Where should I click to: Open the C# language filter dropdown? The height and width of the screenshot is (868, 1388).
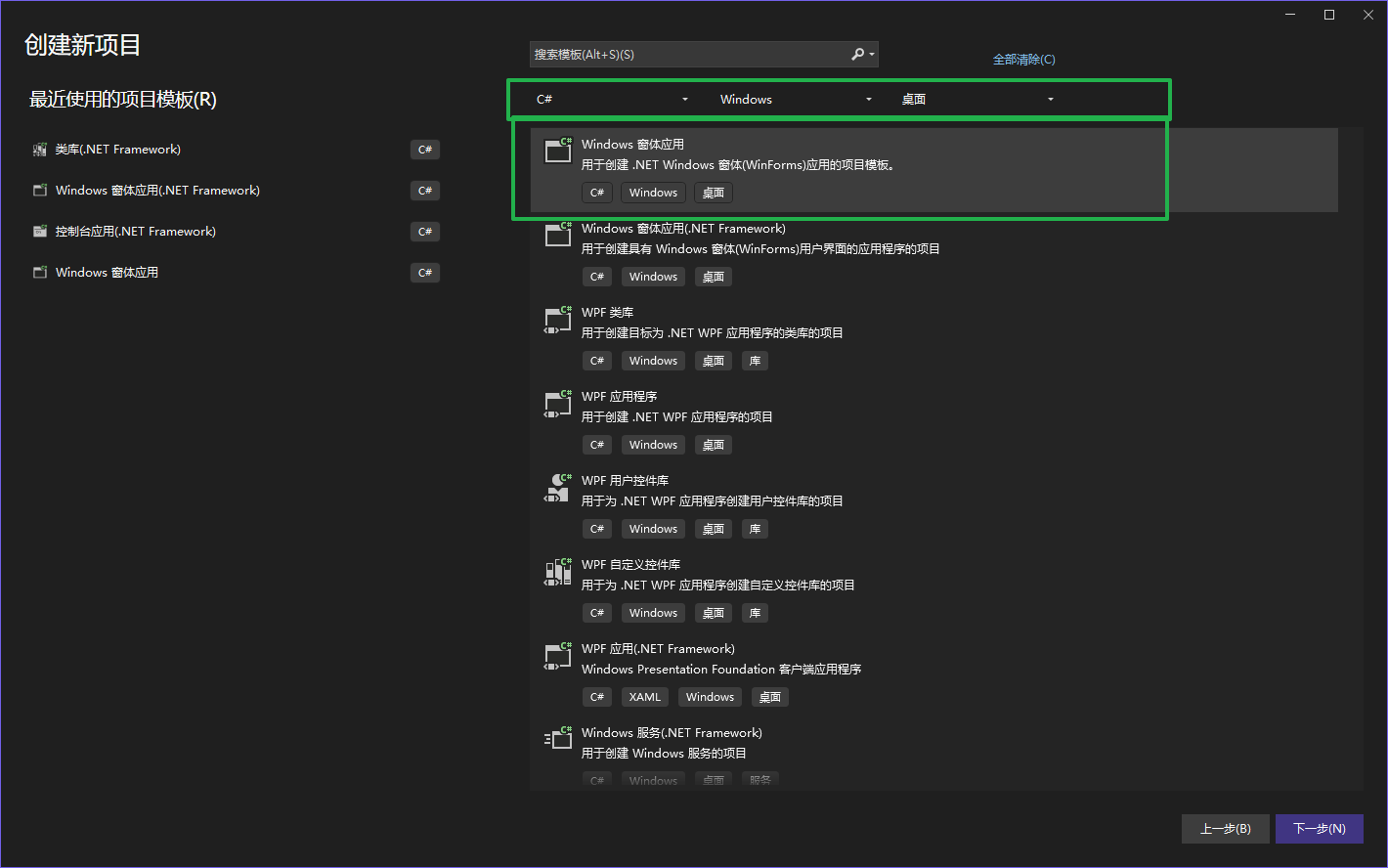(x=613, y=100)
